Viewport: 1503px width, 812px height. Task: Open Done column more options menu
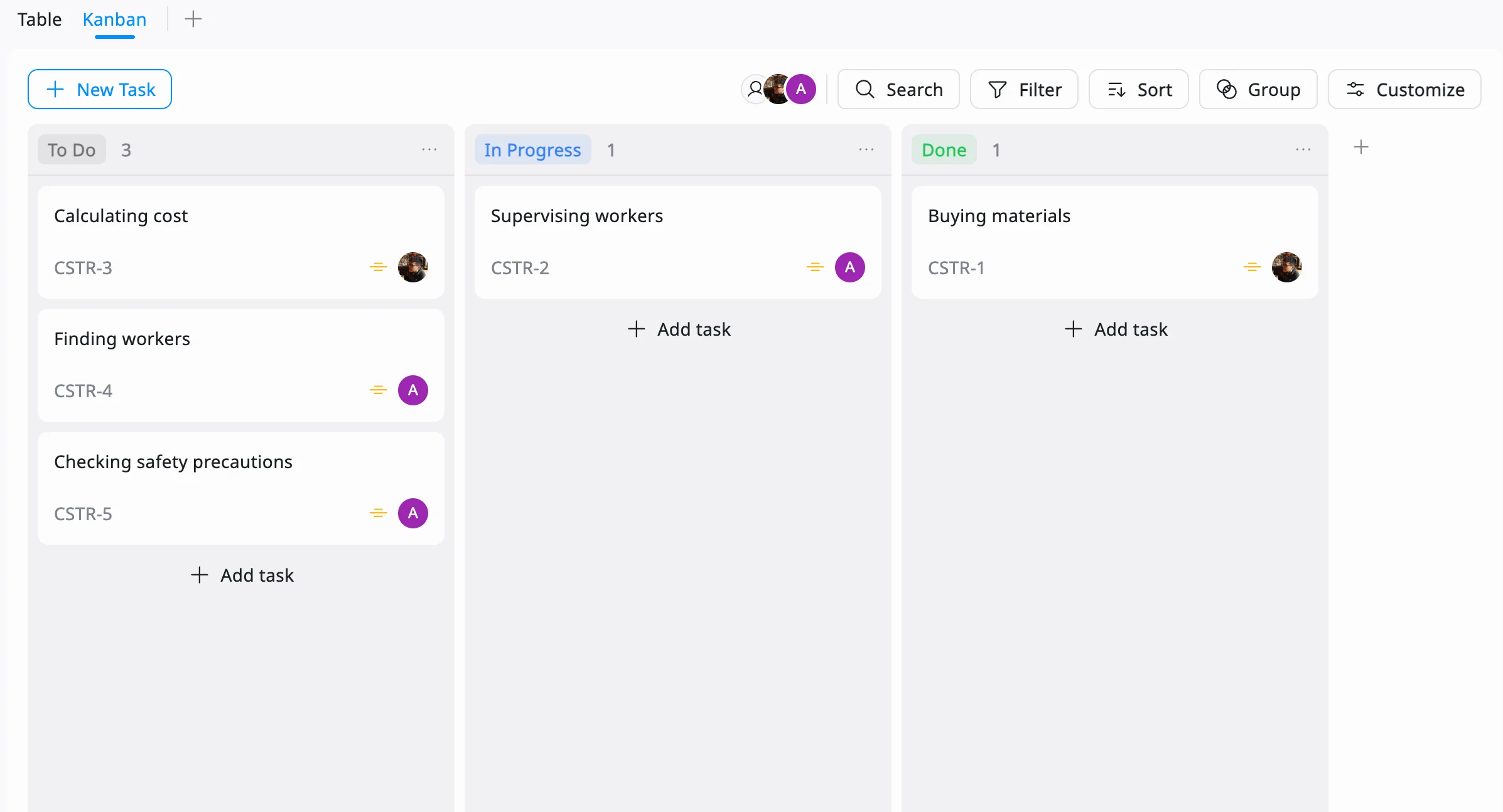tap(1303, 149)
